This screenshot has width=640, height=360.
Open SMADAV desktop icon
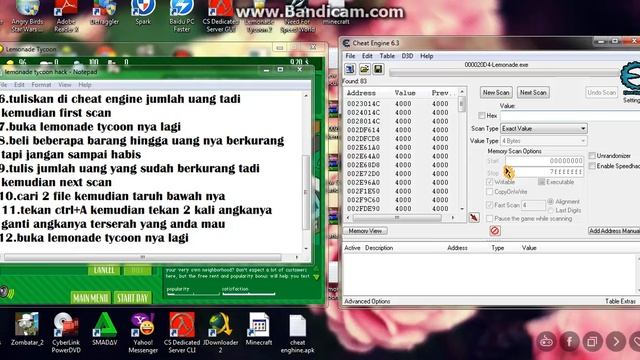[x=104, y=329]
